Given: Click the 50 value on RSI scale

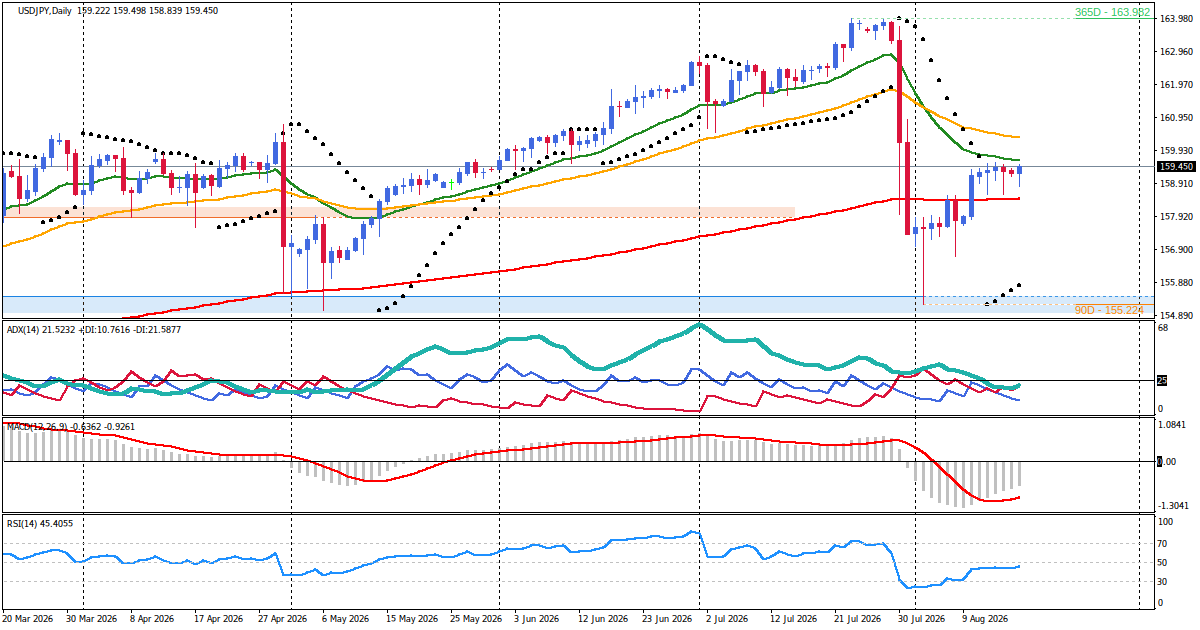Looking at the screenshot, I should coord(1163,563).
